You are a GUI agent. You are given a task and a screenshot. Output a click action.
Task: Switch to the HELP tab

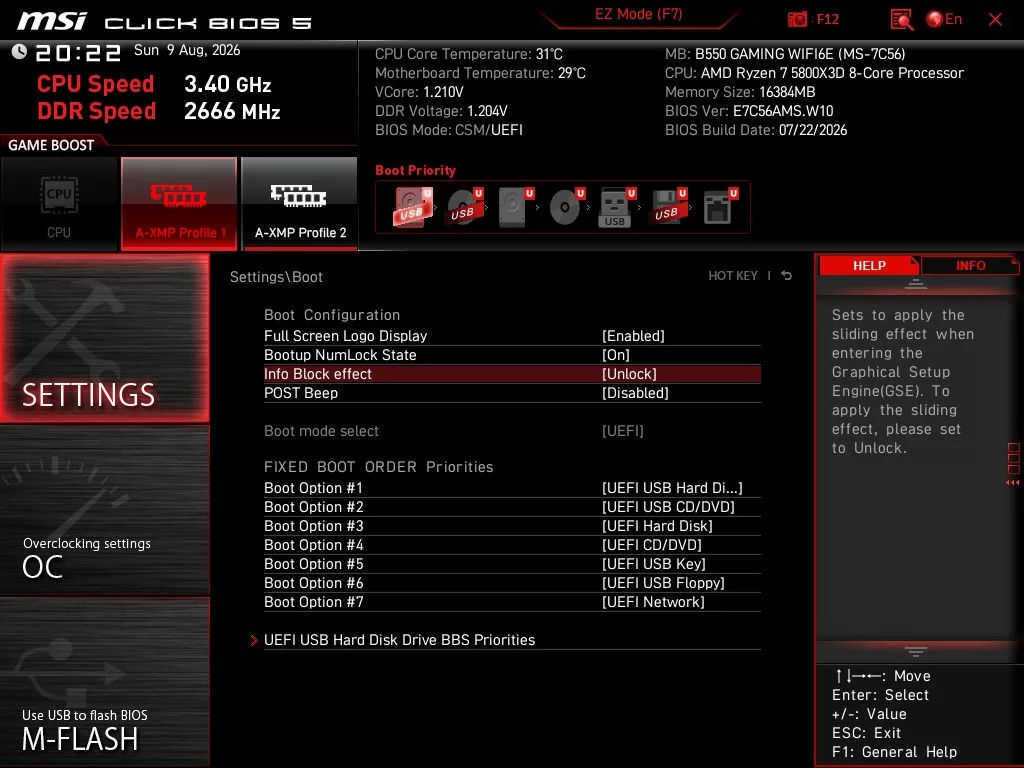coord(869,266)
